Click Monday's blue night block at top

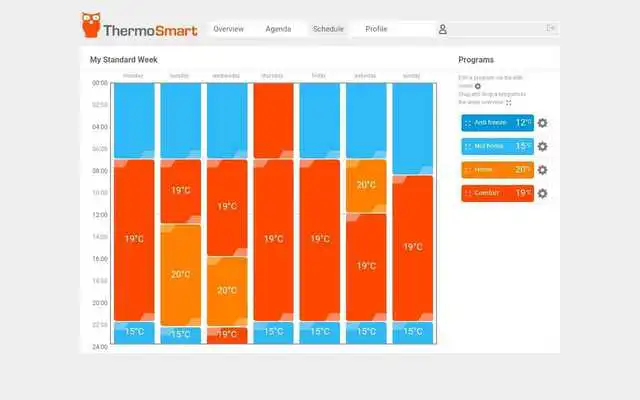click(134, 120)
